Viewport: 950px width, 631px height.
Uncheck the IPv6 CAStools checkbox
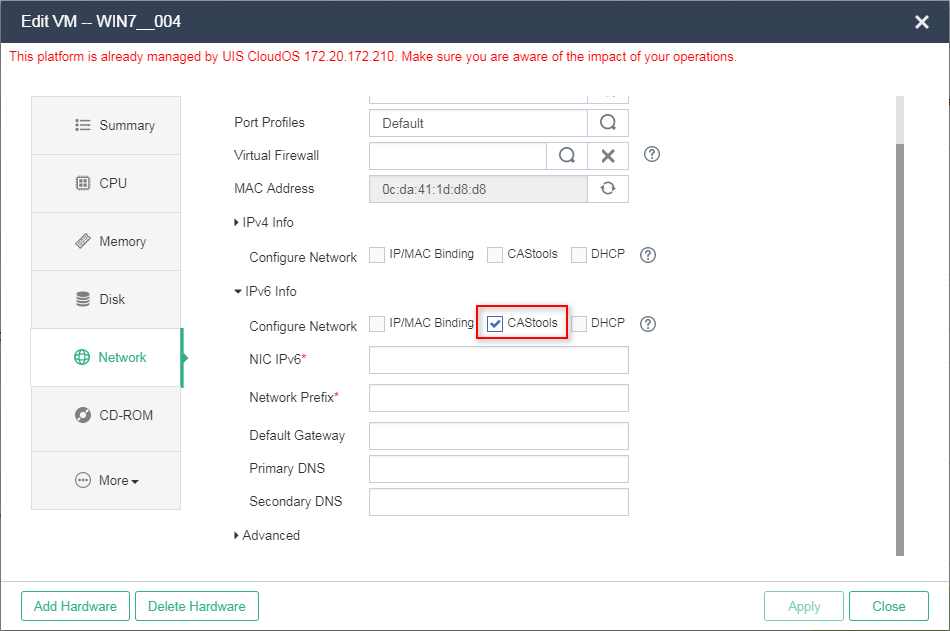(495, 324)
